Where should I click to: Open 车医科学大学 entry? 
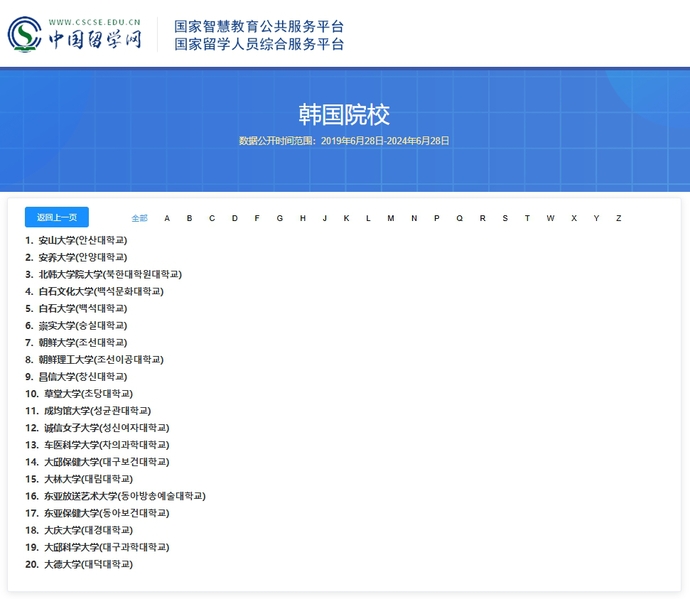(x=106, y=444)
